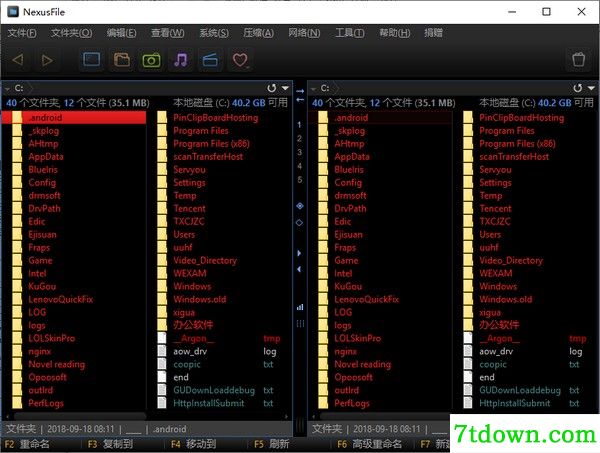Click F5 刷新 function button

tap(271, 444)
